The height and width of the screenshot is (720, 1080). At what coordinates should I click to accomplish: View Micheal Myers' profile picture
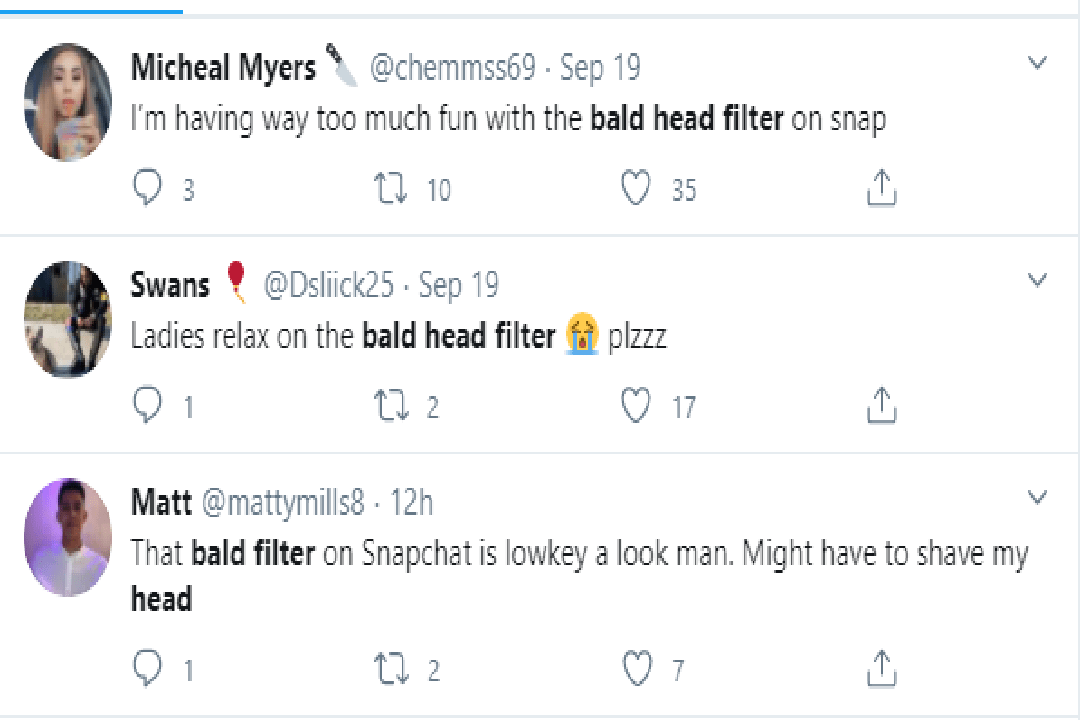(x=67, y=102)
